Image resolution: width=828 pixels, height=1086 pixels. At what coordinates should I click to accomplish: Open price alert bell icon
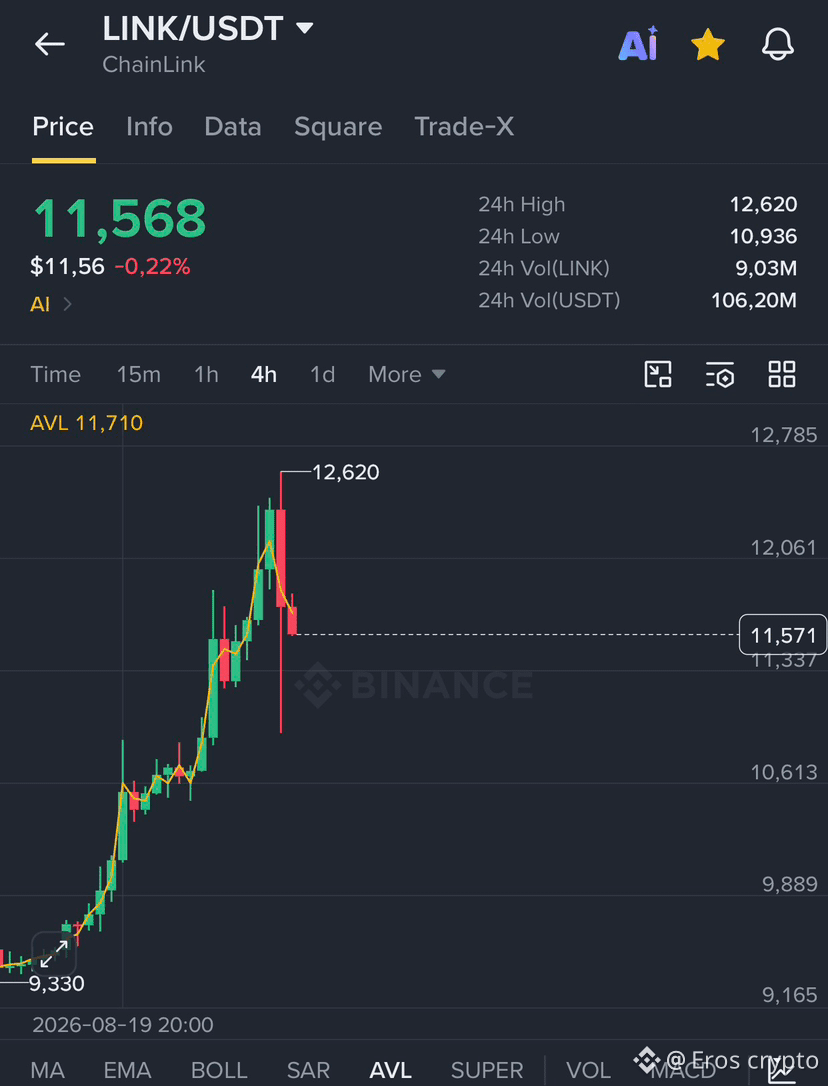click(777, 44)
